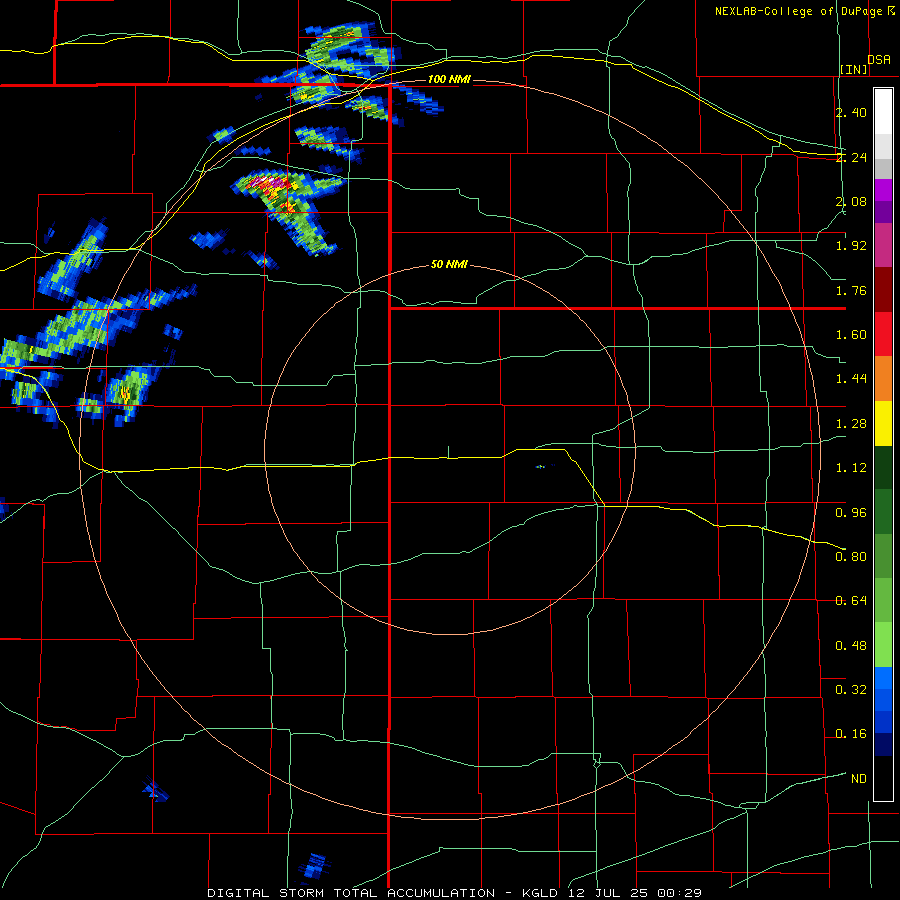Select the white swatch atop the color scale
The height and width of the screenshot is (900, 900).
click(x=883, y=111)
